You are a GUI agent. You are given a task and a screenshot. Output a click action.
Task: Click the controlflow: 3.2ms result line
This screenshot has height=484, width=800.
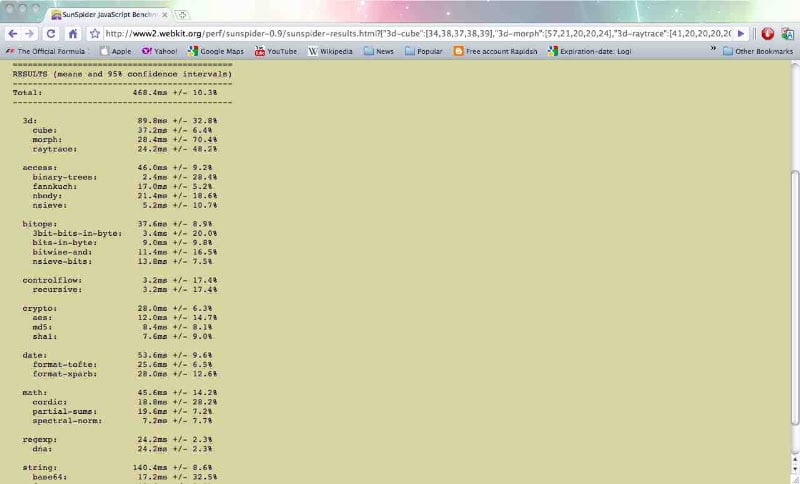click(x=120, y=281)
